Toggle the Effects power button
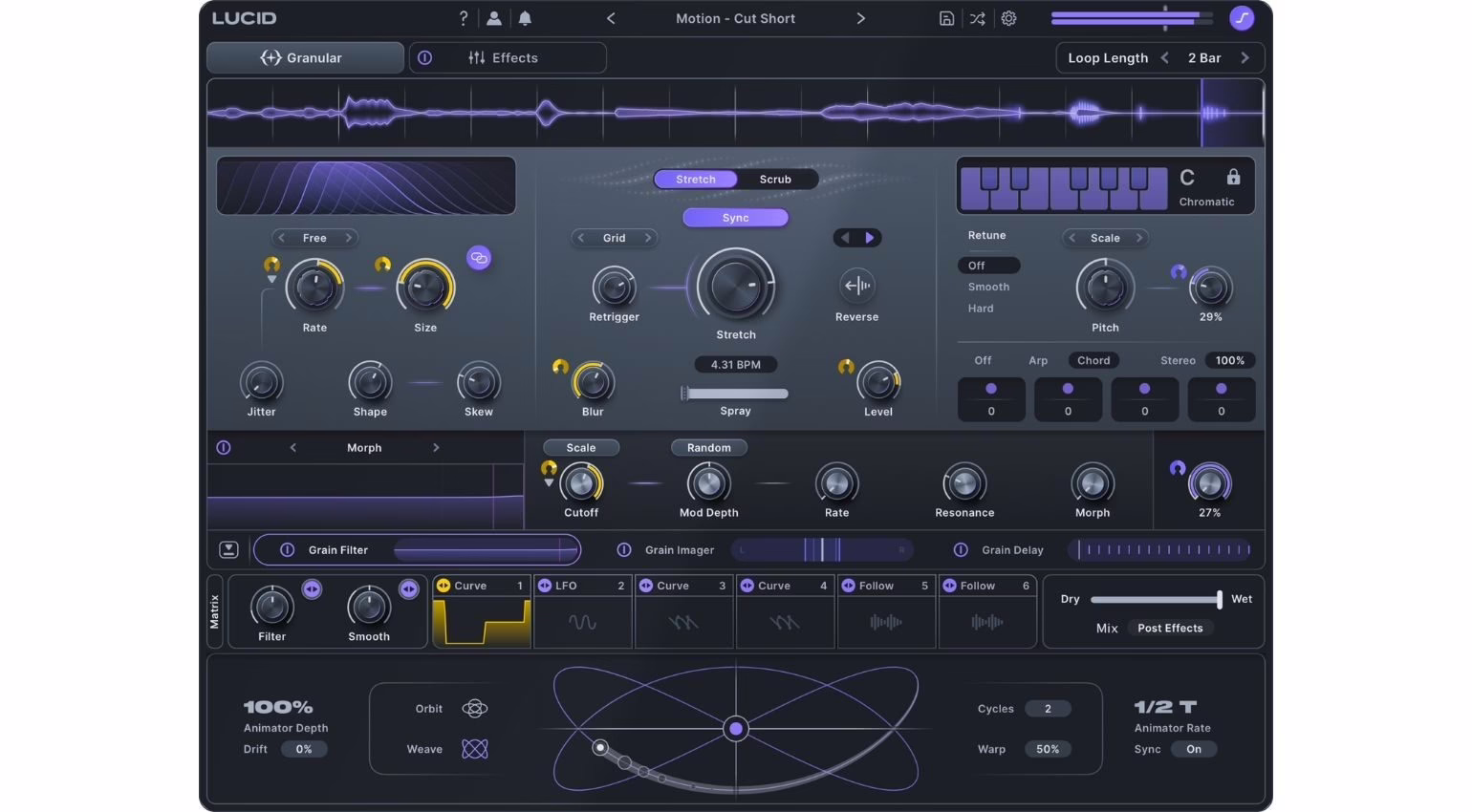Screen dimensions: 1472x812 pos(424,57)
